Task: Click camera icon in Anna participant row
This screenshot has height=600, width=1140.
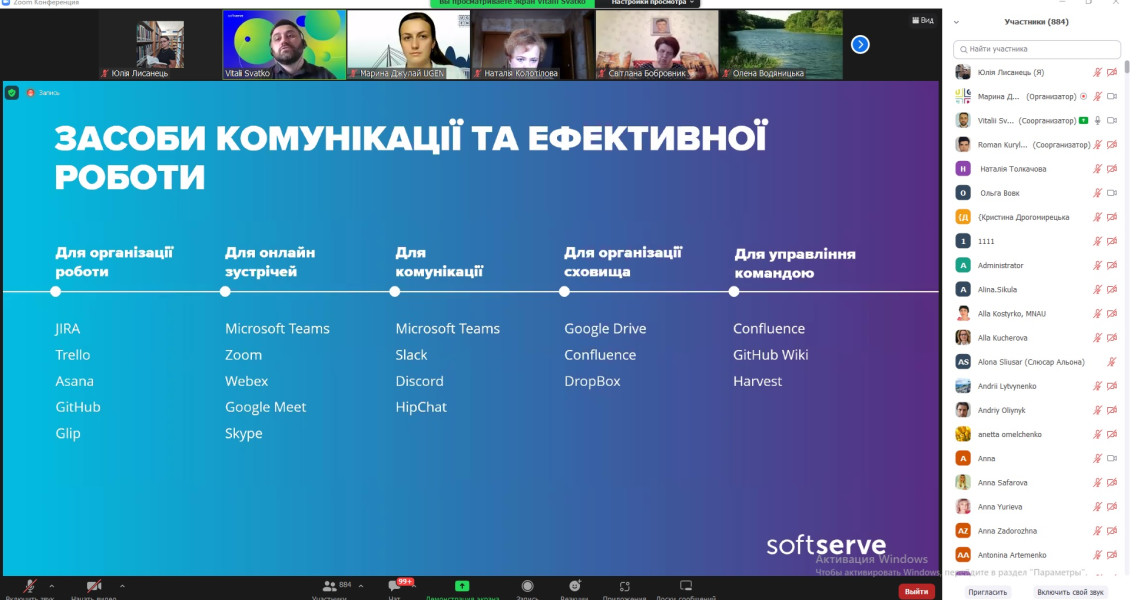Action: [x=1112, y=458]
